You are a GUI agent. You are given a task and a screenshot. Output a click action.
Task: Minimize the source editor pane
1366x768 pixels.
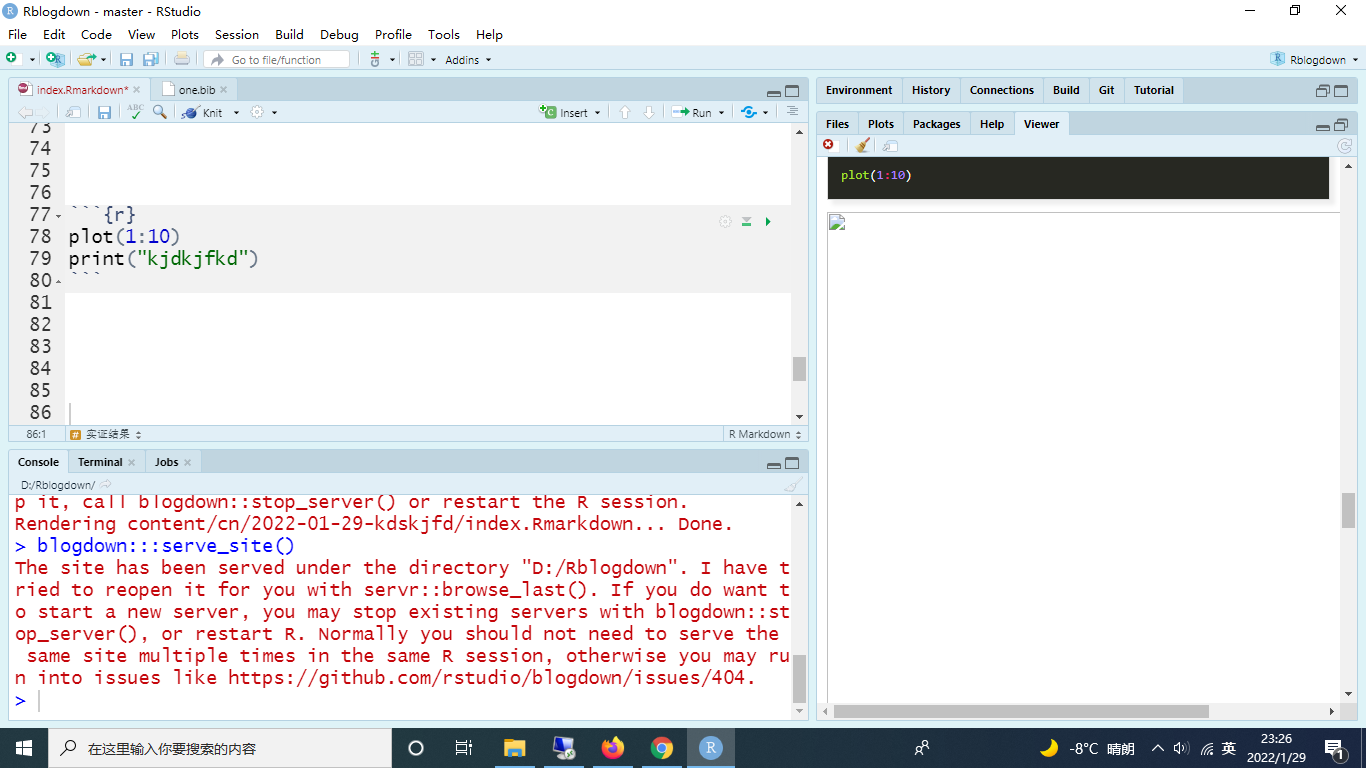(773, 91)
